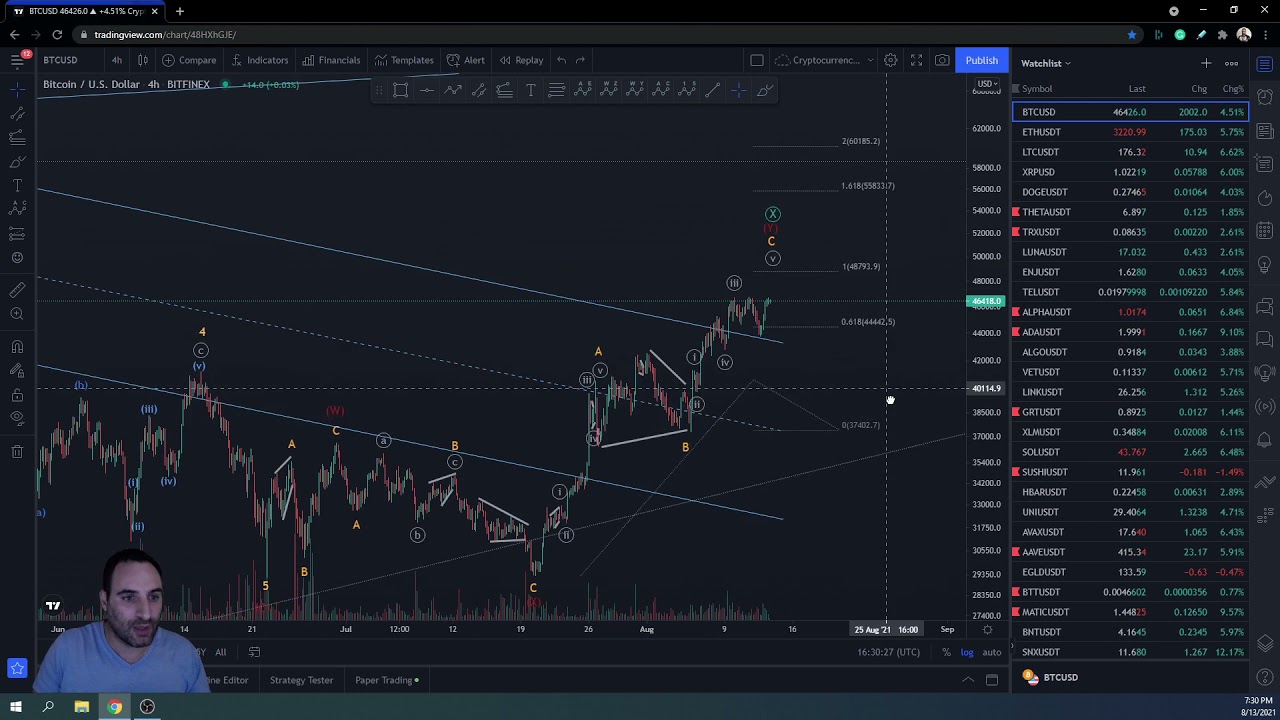Select SOLUSDT row in the watchlist
This screenshot has width=1280, height=720.
[x=1130, y=452]
